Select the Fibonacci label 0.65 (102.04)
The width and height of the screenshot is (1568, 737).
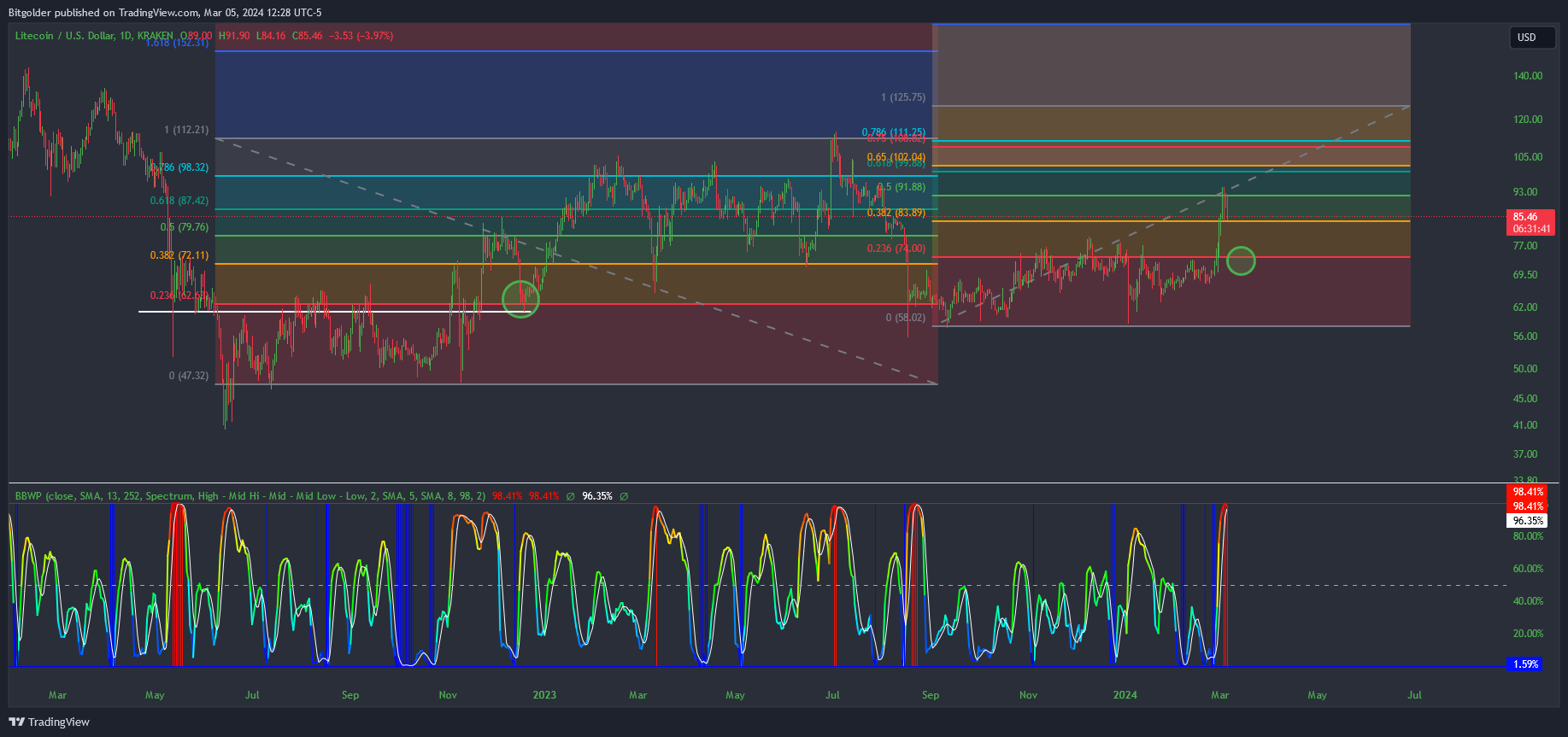896,157
